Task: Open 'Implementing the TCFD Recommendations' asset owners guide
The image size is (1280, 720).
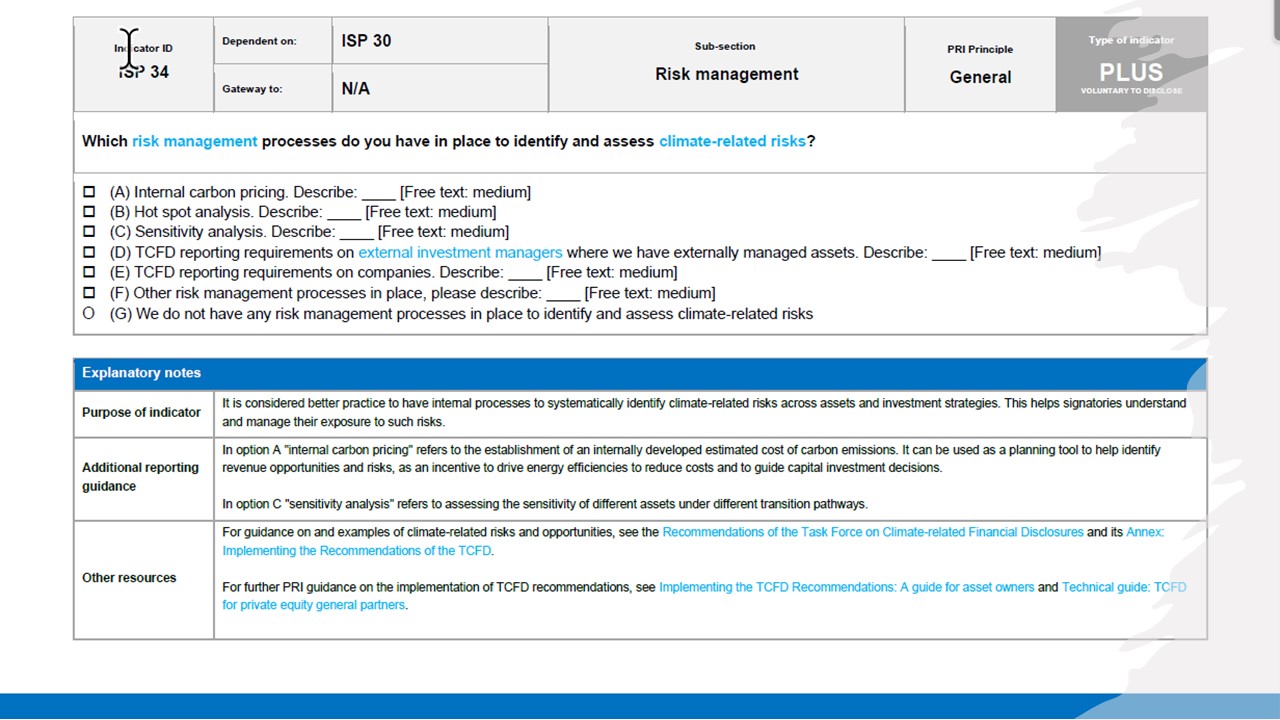Action: click(x=847, y=587)
